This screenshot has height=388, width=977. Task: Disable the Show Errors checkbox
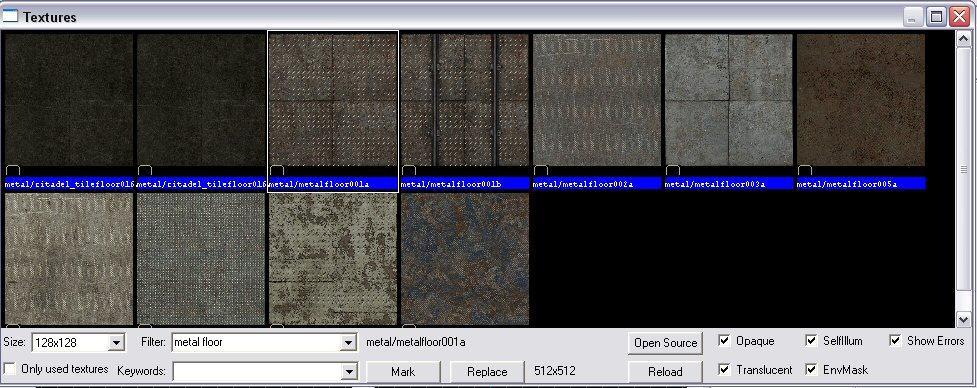pos(895,341)
